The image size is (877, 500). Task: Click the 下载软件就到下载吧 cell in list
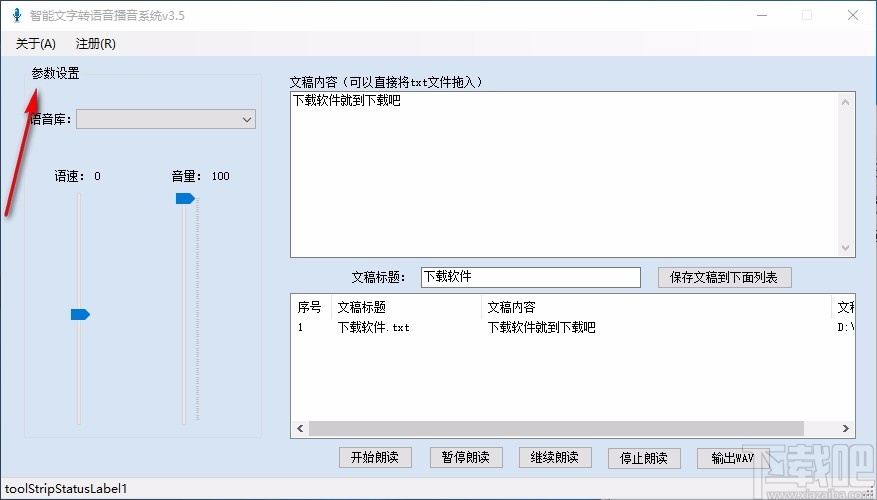tap(541, 327)
